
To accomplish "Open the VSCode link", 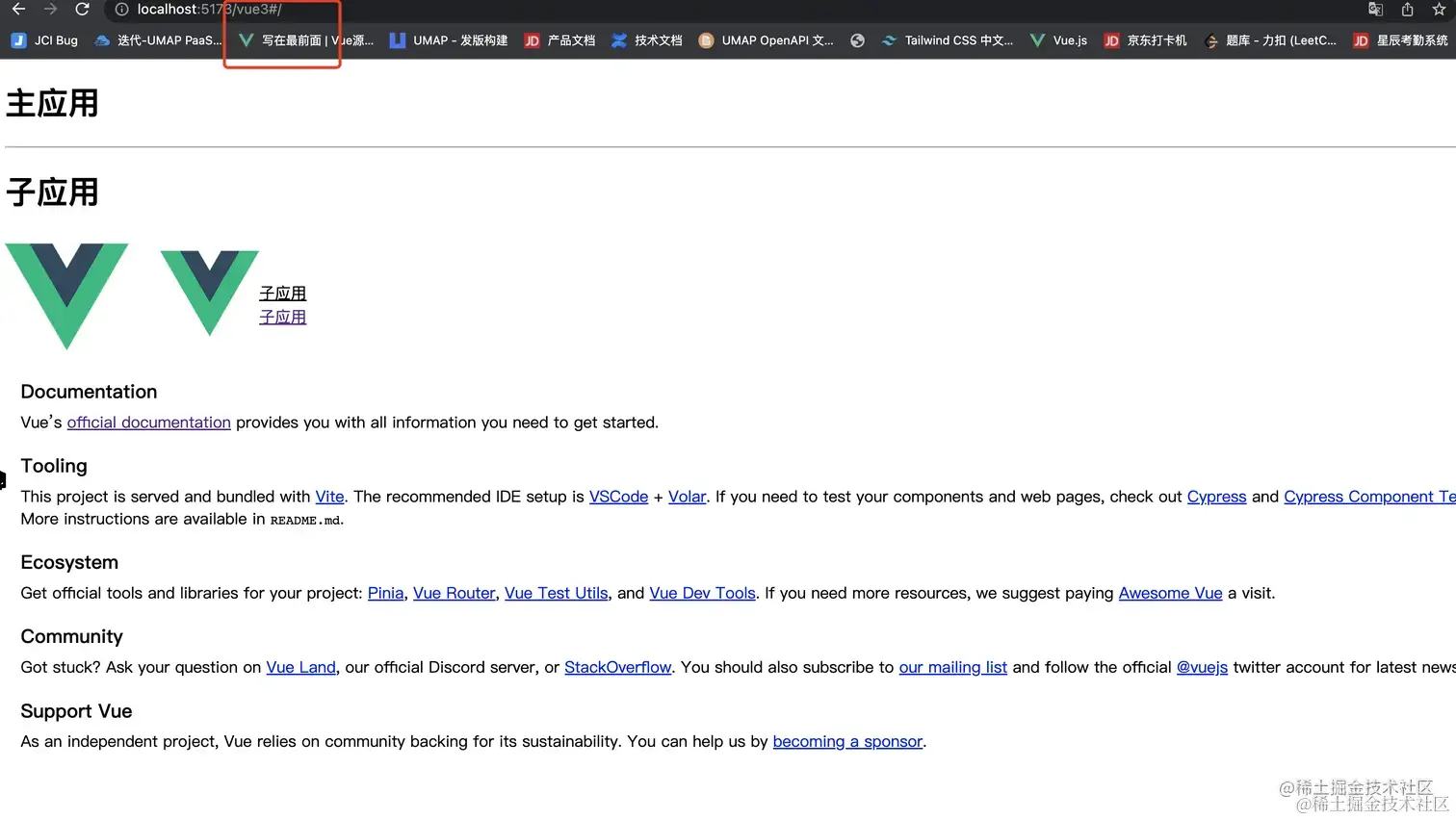I will tap(618, 497).
